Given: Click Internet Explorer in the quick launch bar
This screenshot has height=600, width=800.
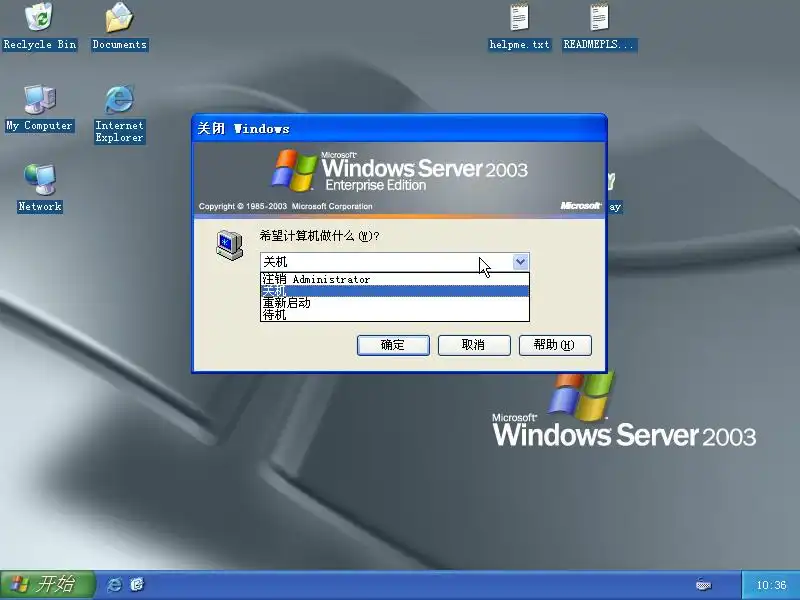Looking at the screenshot, I should 114,584.
